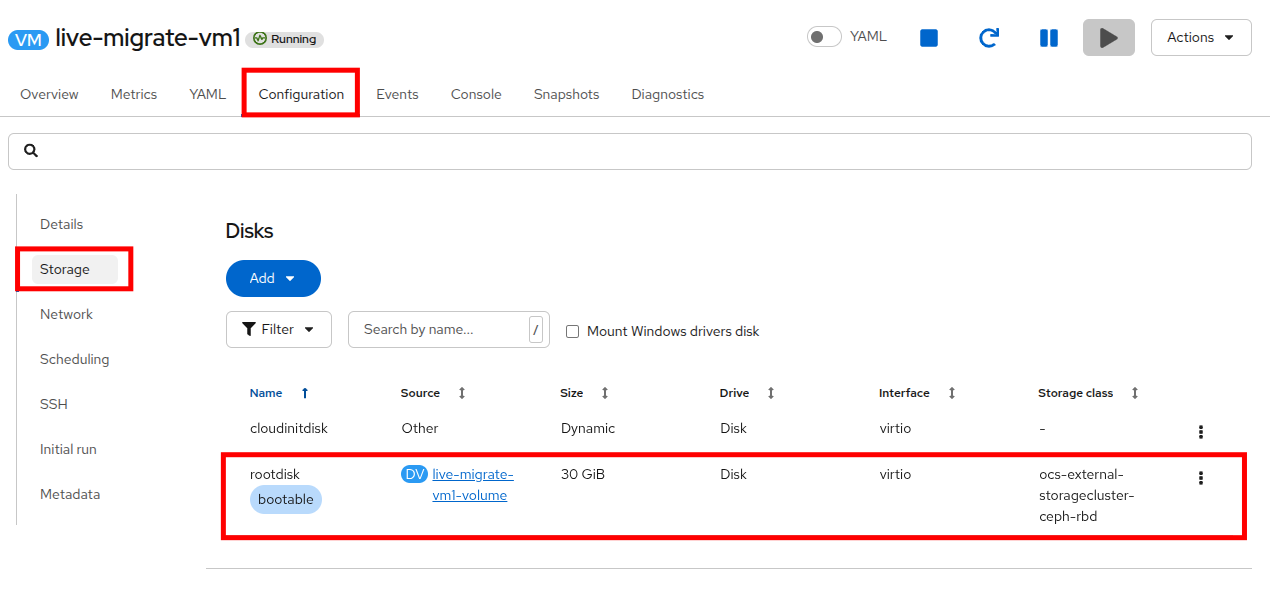Viewport: 1270px width, 591px height.
Task: Open the live-migrate-vm1-volume link
Action: [472, 485]
